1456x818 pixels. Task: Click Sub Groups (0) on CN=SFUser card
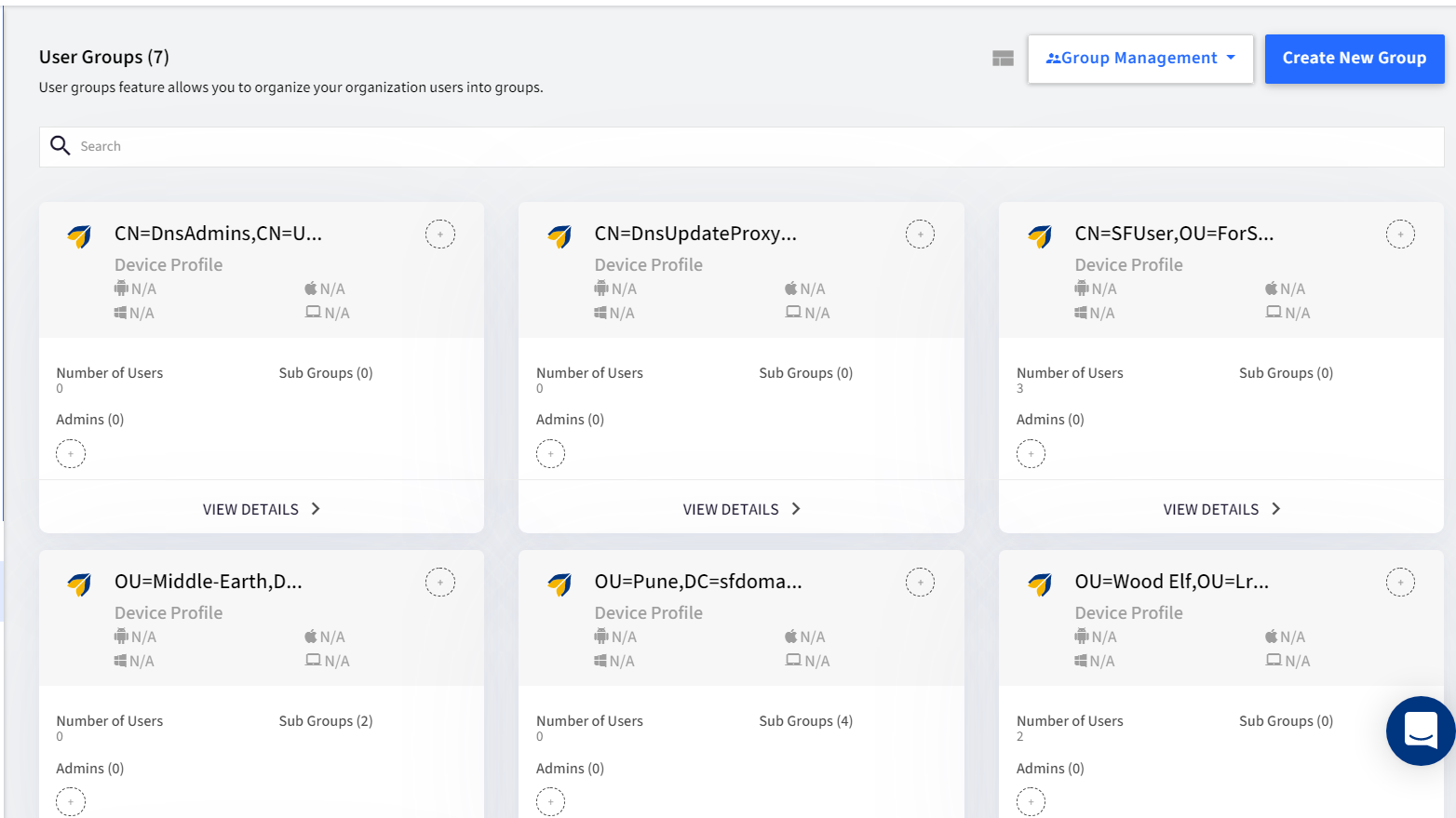pyautogui.click(x=1286, y=373)
